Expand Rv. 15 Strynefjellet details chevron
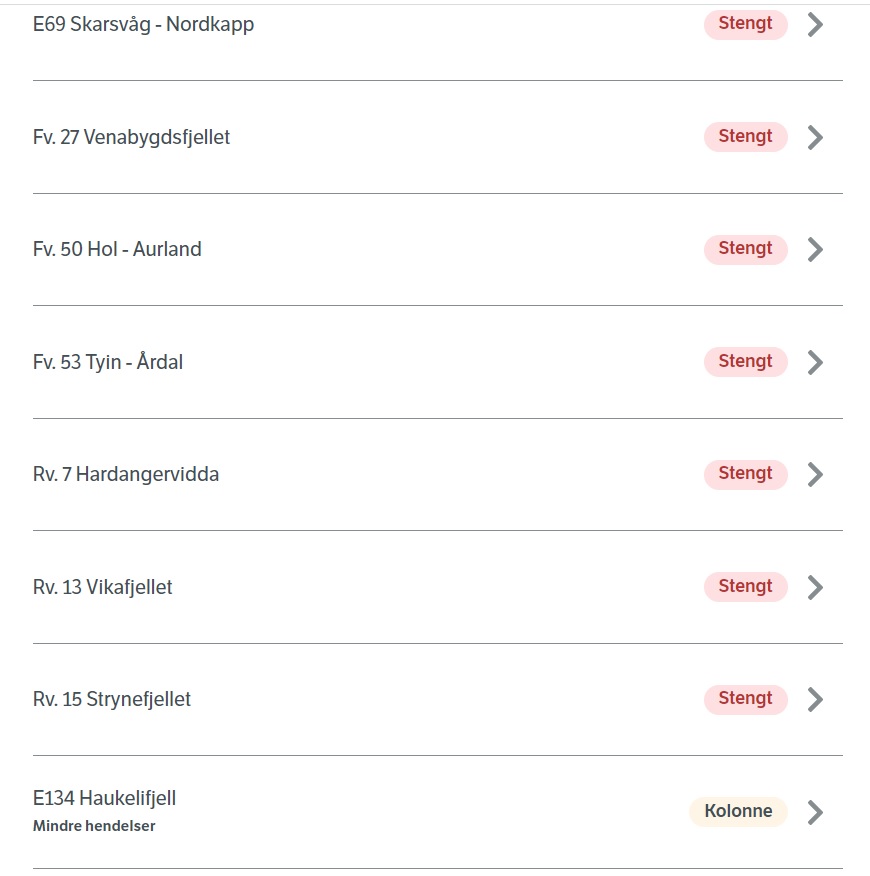Viewport: 870px width, 876px height. pyautogui.click(x=815, y=699)
